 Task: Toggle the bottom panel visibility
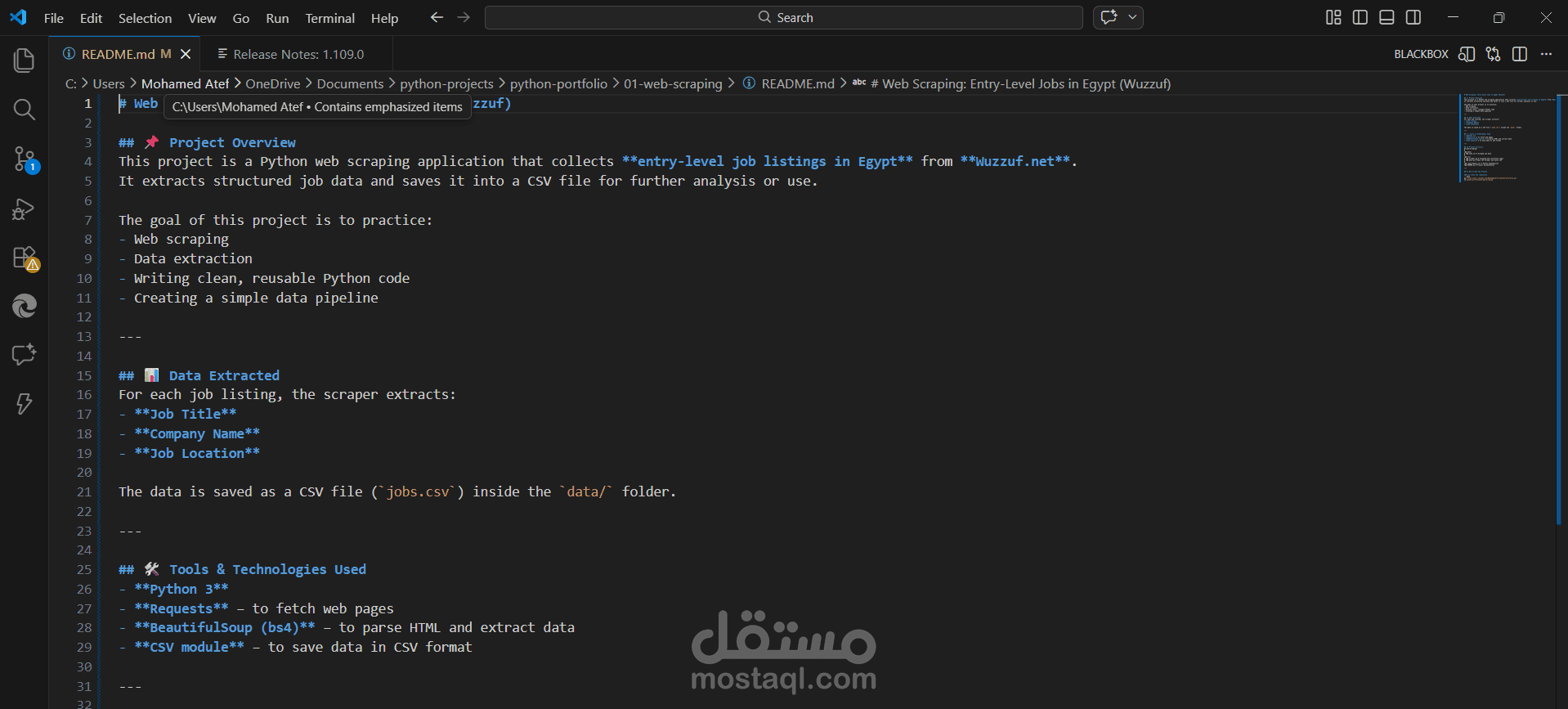point(1387,17)
